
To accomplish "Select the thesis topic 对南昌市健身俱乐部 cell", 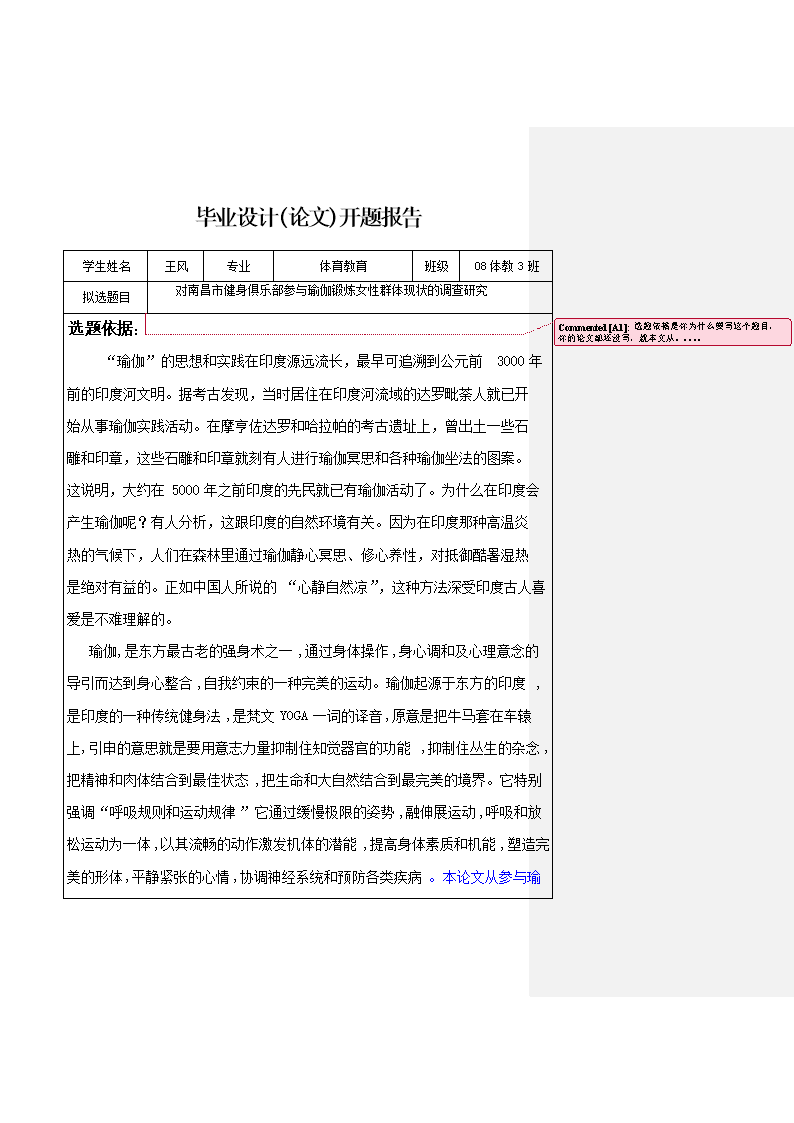I will click(x=349, y=297).
